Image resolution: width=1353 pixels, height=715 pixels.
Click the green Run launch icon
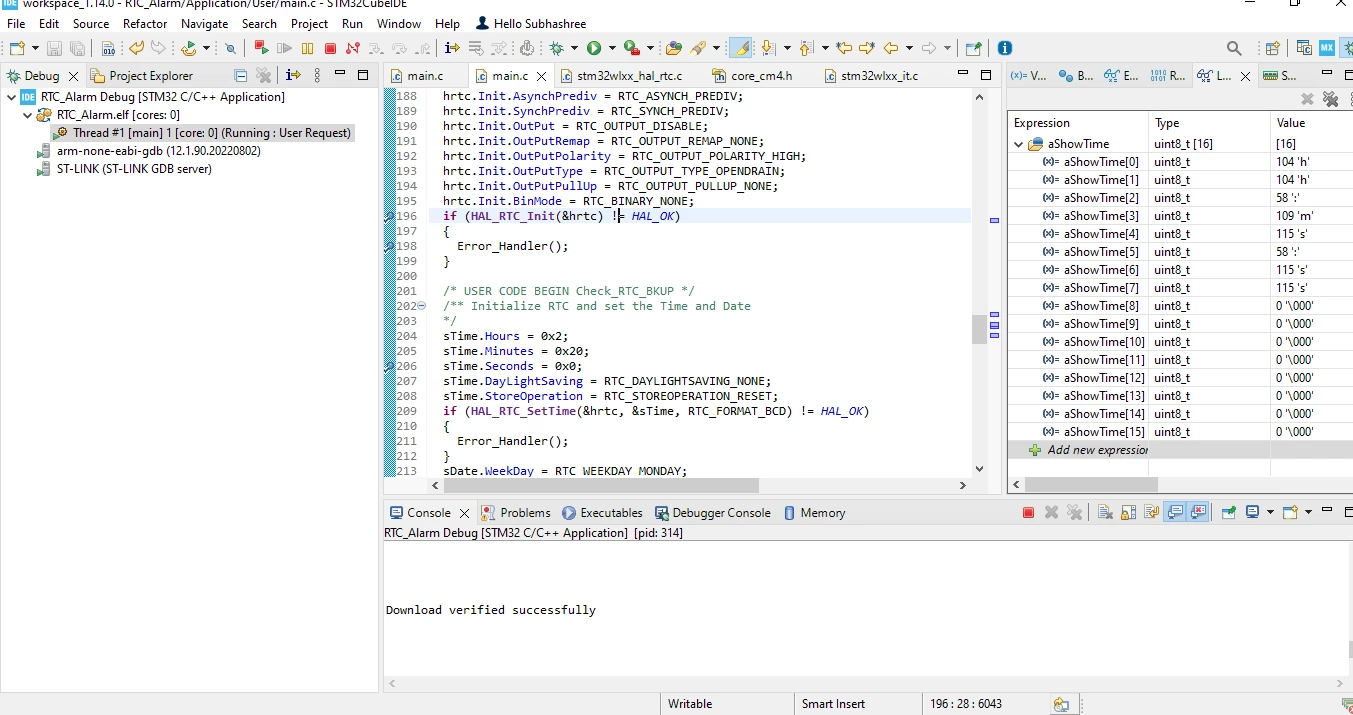click(x=594, y=48)
